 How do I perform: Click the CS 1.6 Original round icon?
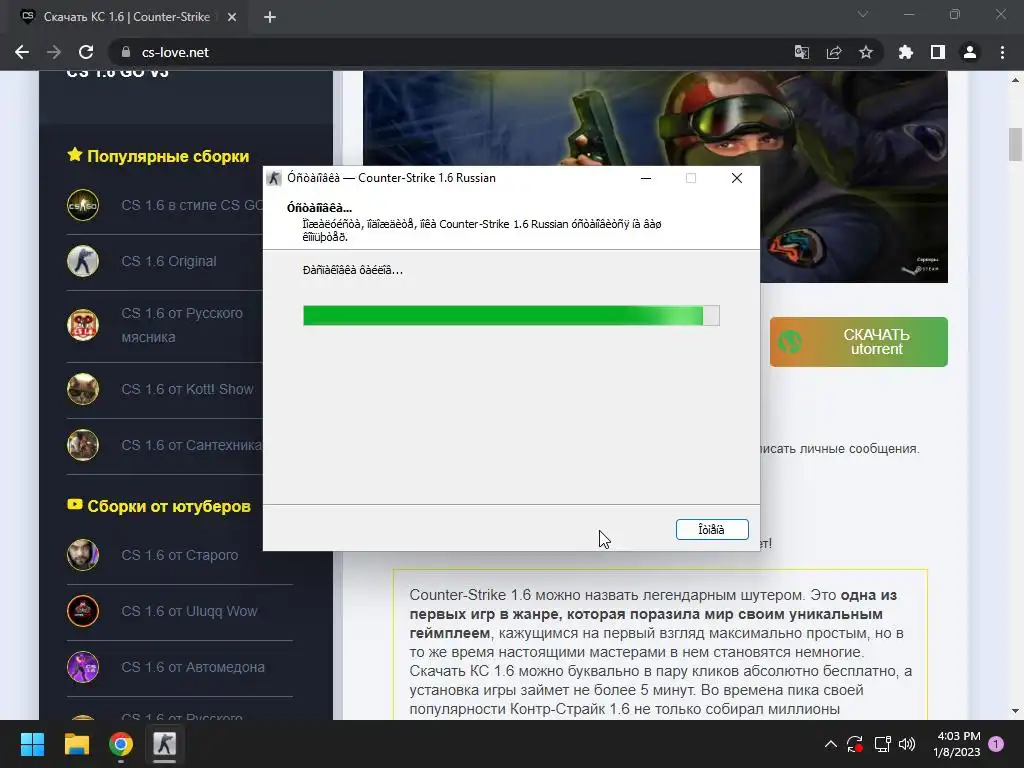83,261
